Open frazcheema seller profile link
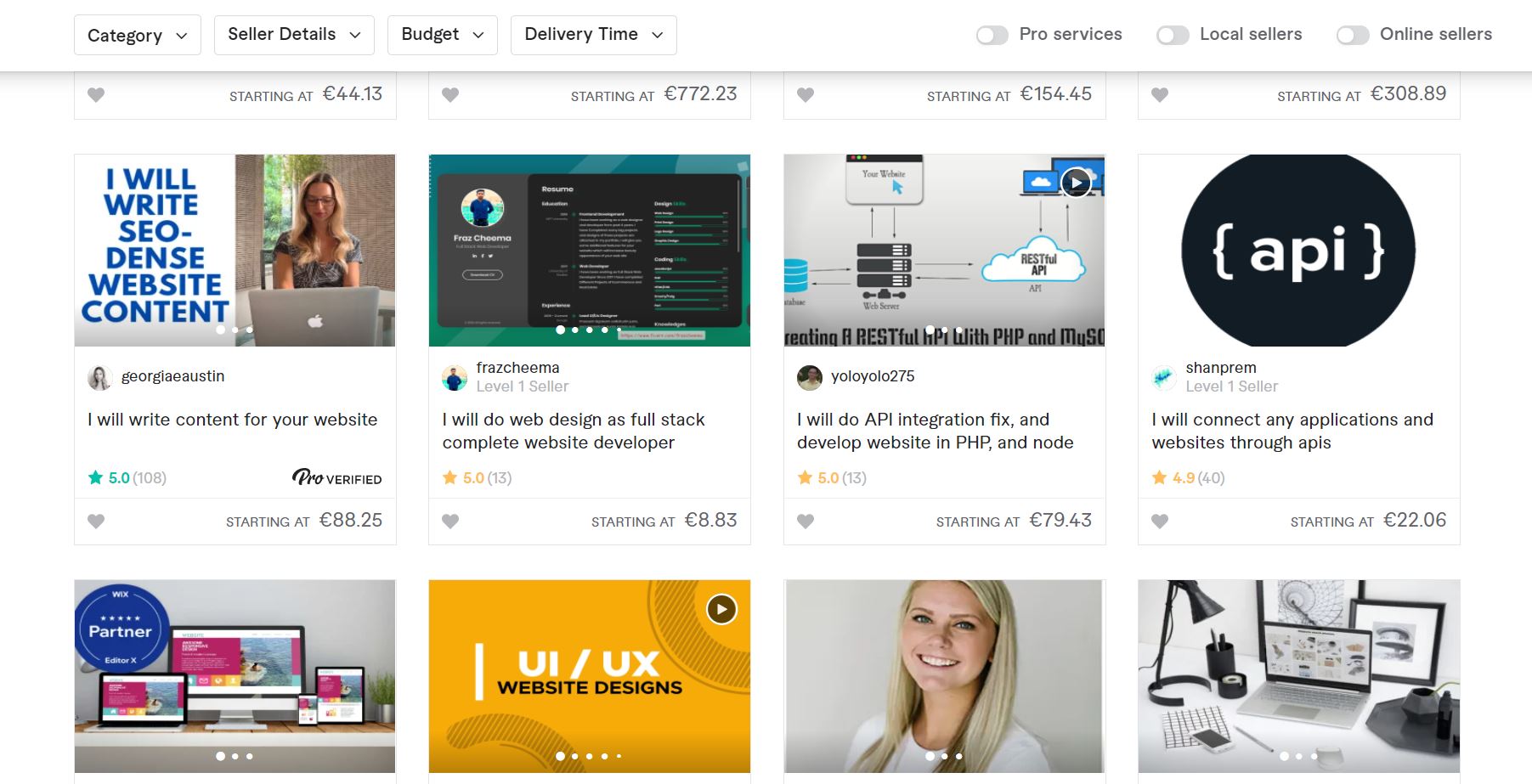The image size is (1532, 784). click(x=517, y=368)
